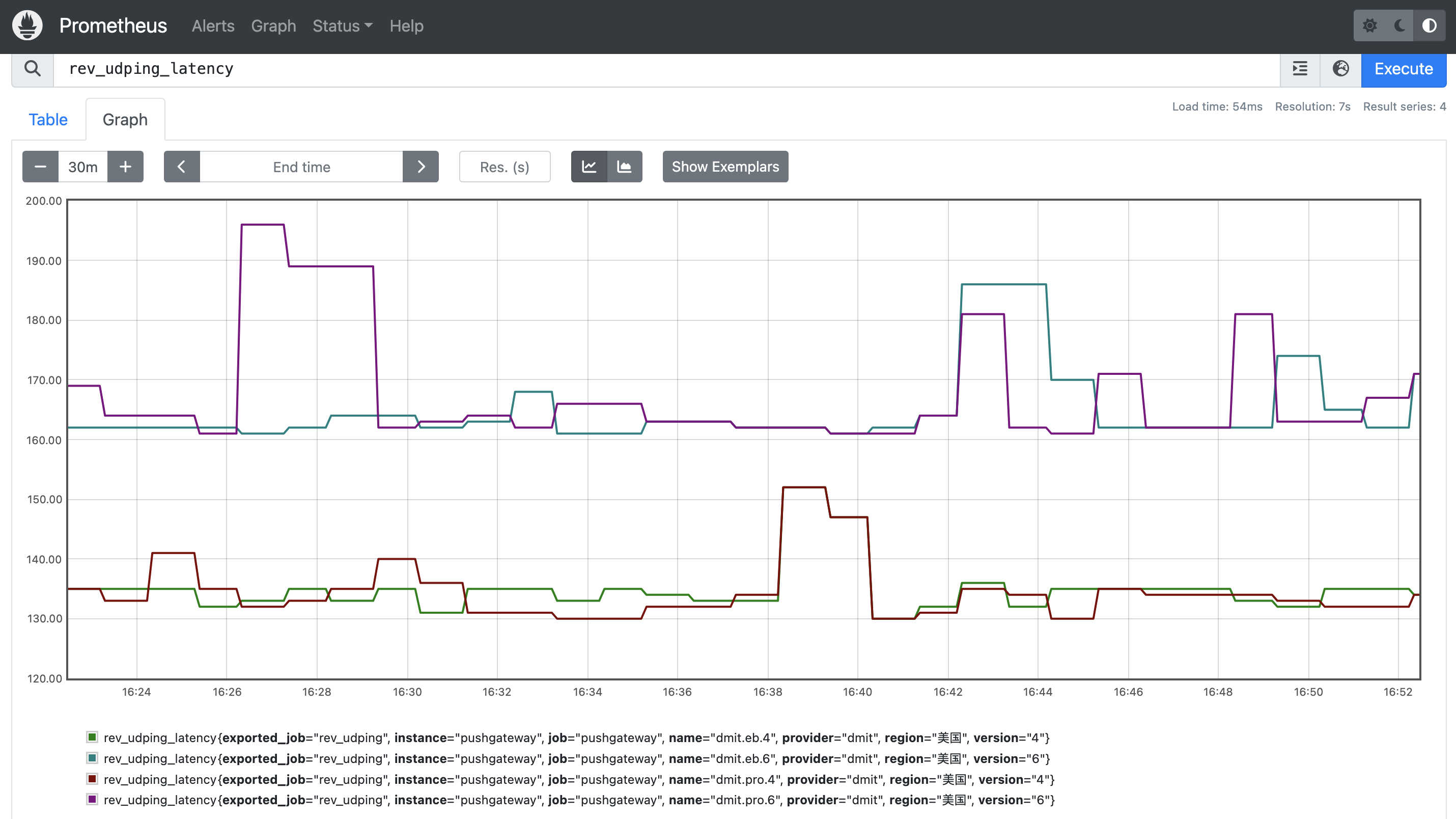The image size is (1456, 819).
Task: Select browser-preferred theme half-circle icon
Action: click(x=1430, y=25)
